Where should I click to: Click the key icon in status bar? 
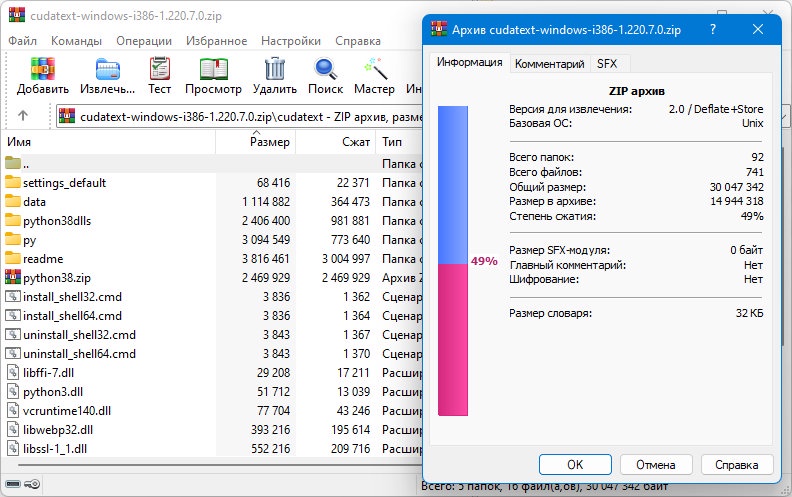pyautogui.click(x=32, y=484)
